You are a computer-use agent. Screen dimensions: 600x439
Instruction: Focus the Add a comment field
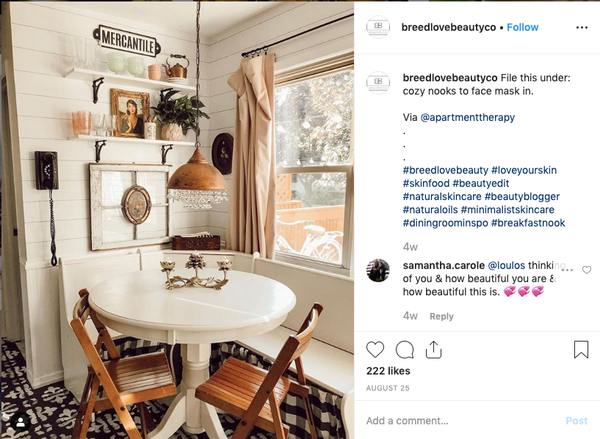point(459,421)
